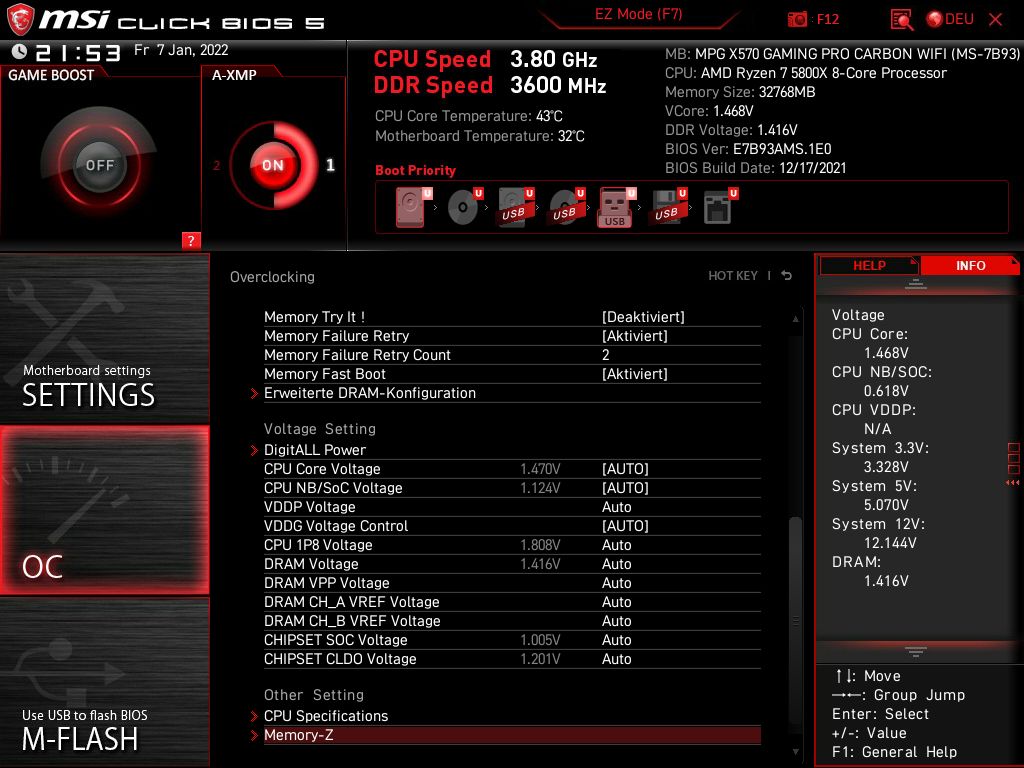Open the OC overclocking section

(x=104, y=510)
